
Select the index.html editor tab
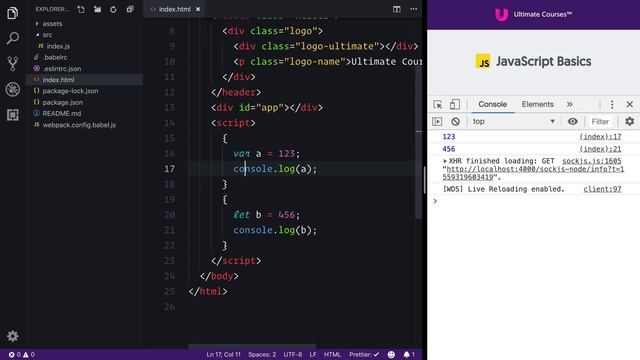174,9
